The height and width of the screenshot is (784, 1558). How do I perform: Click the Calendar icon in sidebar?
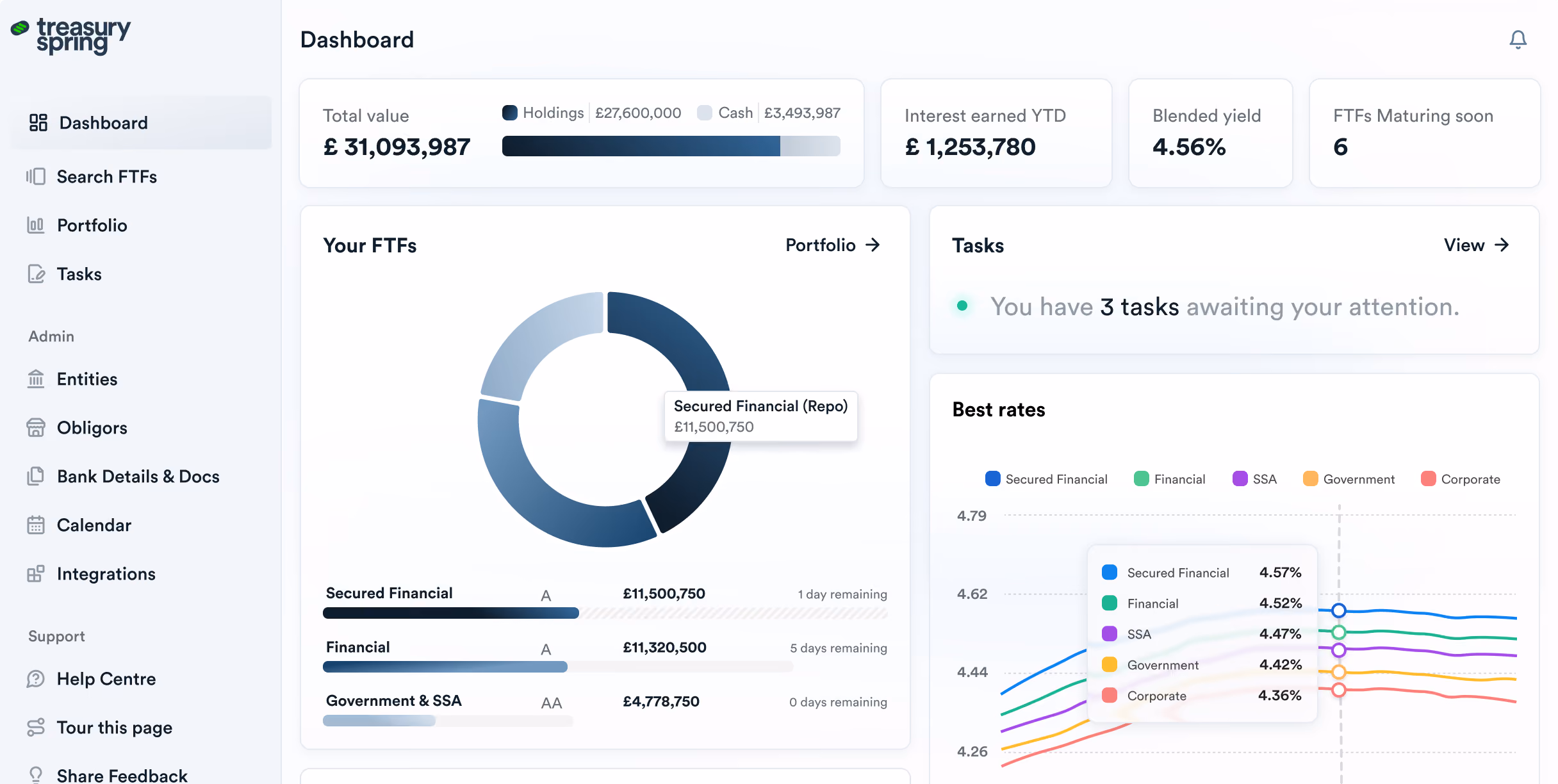coord(36,525)
